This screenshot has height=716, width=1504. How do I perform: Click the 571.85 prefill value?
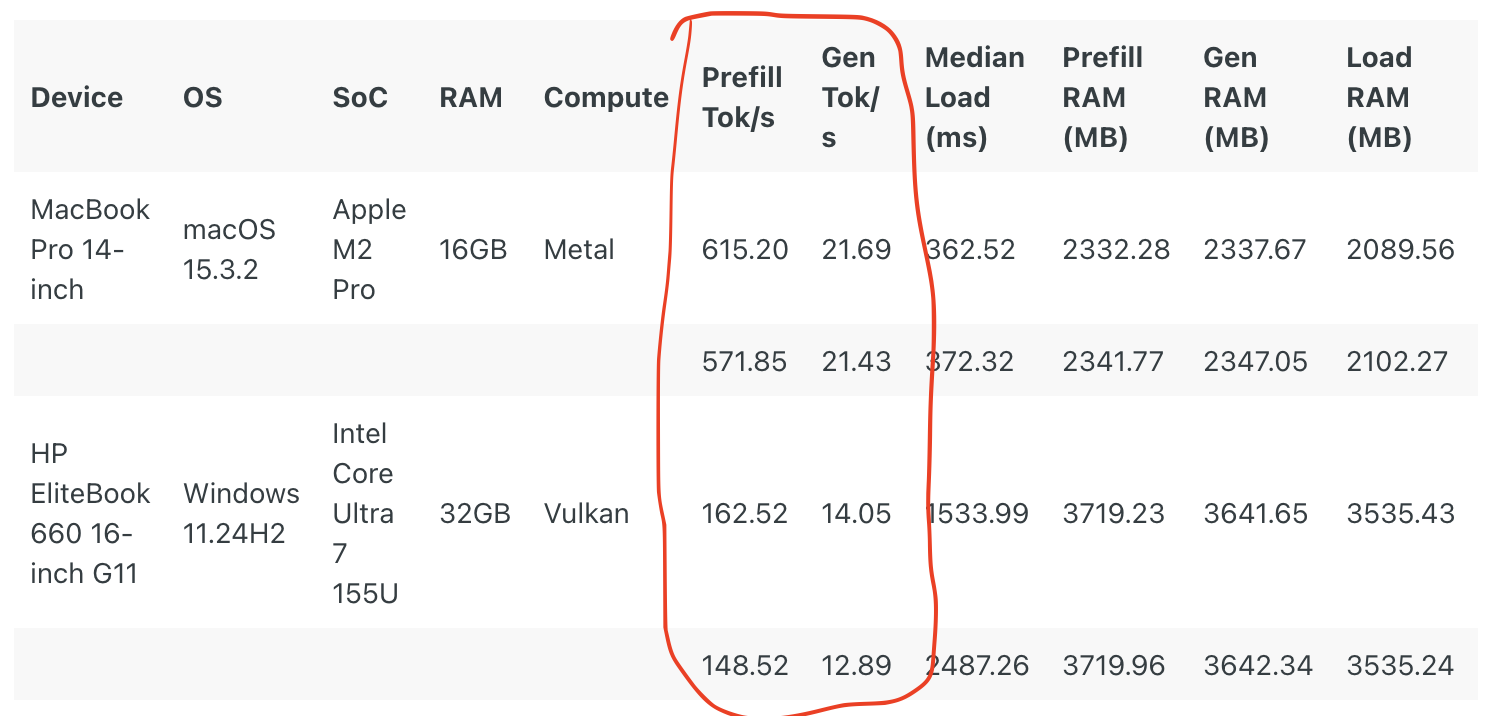point(744,361)
